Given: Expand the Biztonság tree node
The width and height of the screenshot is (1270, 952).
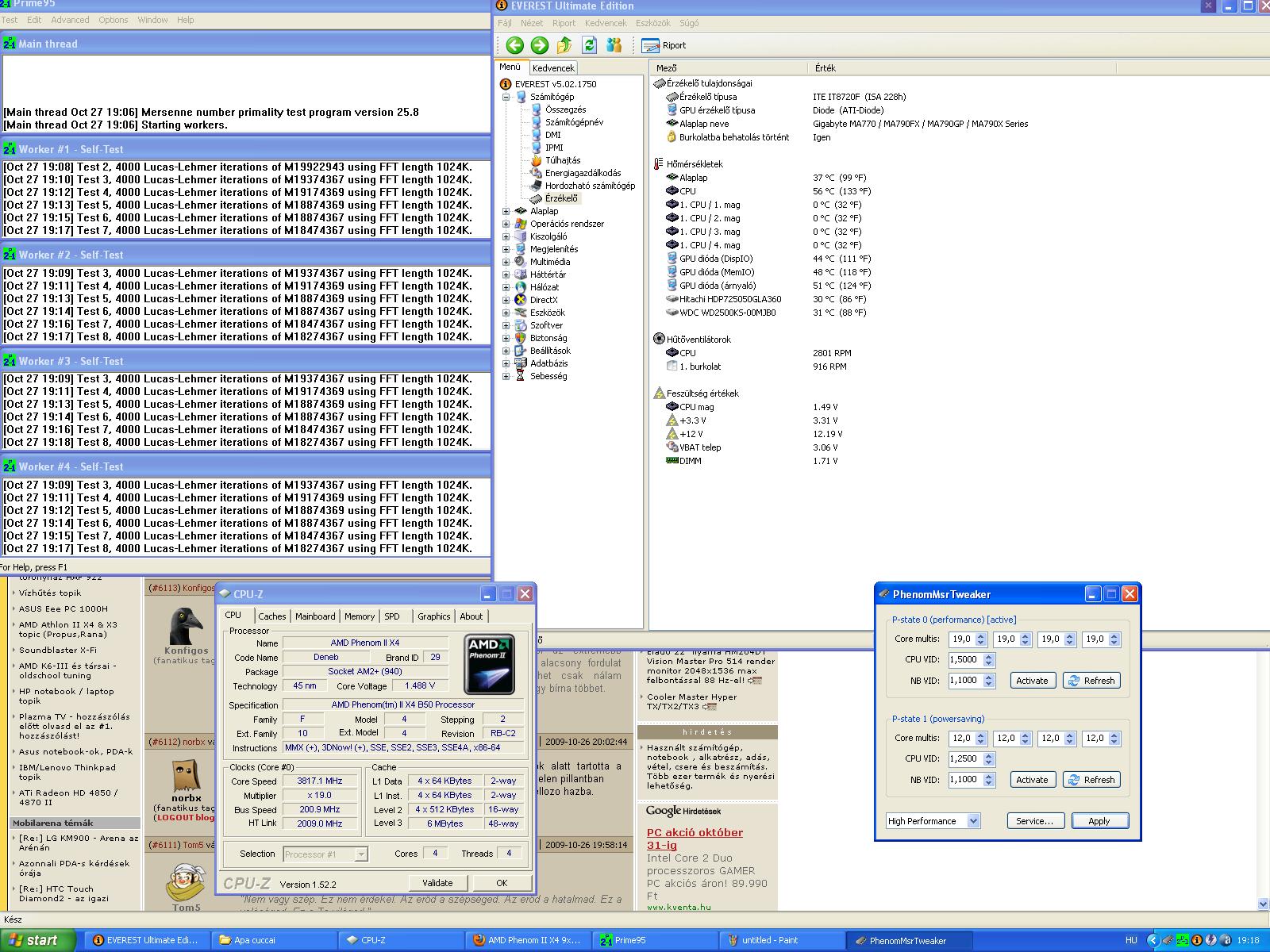Looking at the screenshot, I should point(506,338).
